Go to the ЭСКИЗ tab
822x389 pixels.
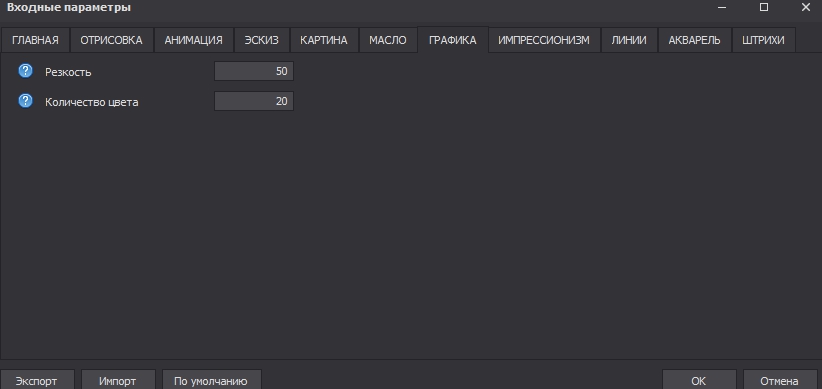[262, 40]
